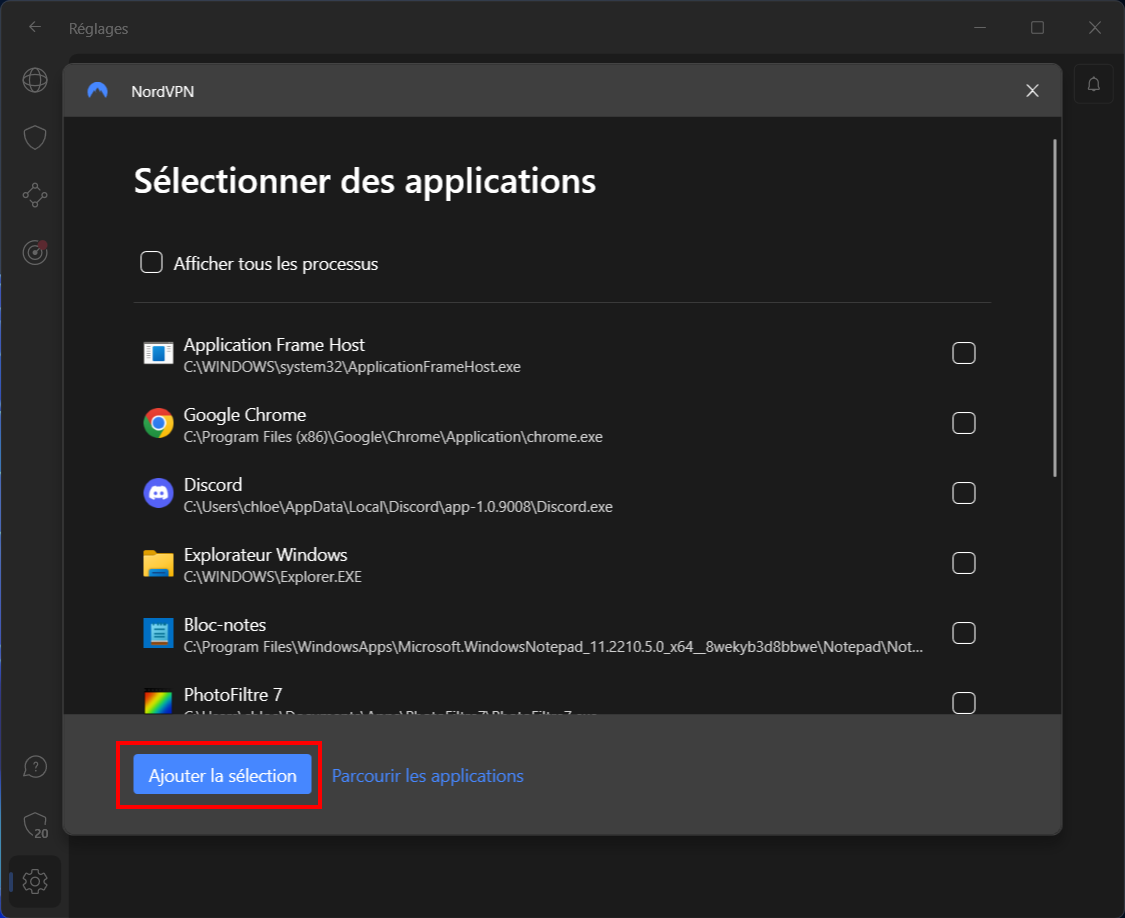Click the PhotoFiltre 7 app name
1125x918 pixels.
coord(233,695)
